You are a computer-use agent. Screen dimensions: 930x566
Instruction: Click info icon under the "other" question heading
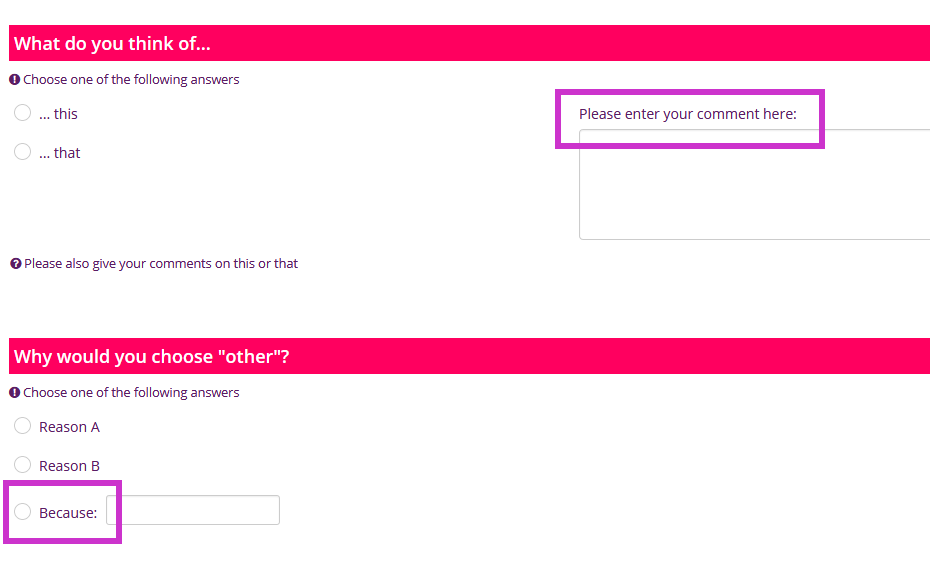[x=15, y=393]
